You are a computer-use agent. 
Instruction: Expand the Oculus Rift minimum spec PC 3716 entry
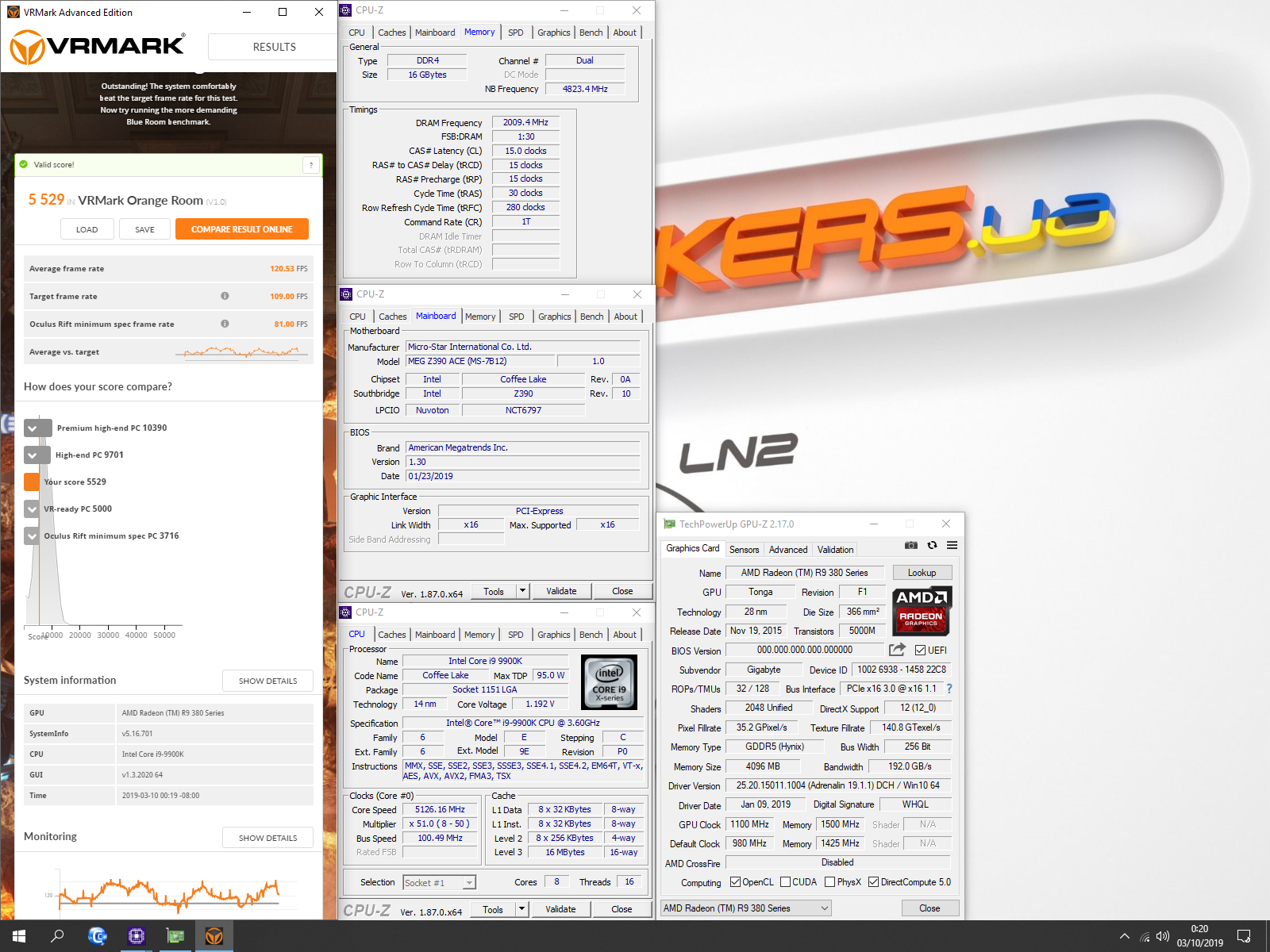click(x=32, y=536)
